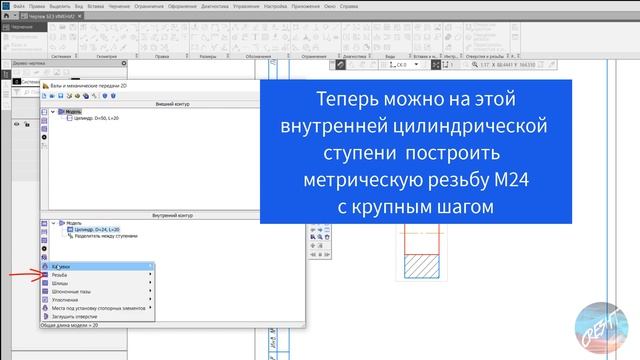Expand the Размеры ribbon group
The height and width of the screenshot is (360, 640).
[x=228, y=56]
